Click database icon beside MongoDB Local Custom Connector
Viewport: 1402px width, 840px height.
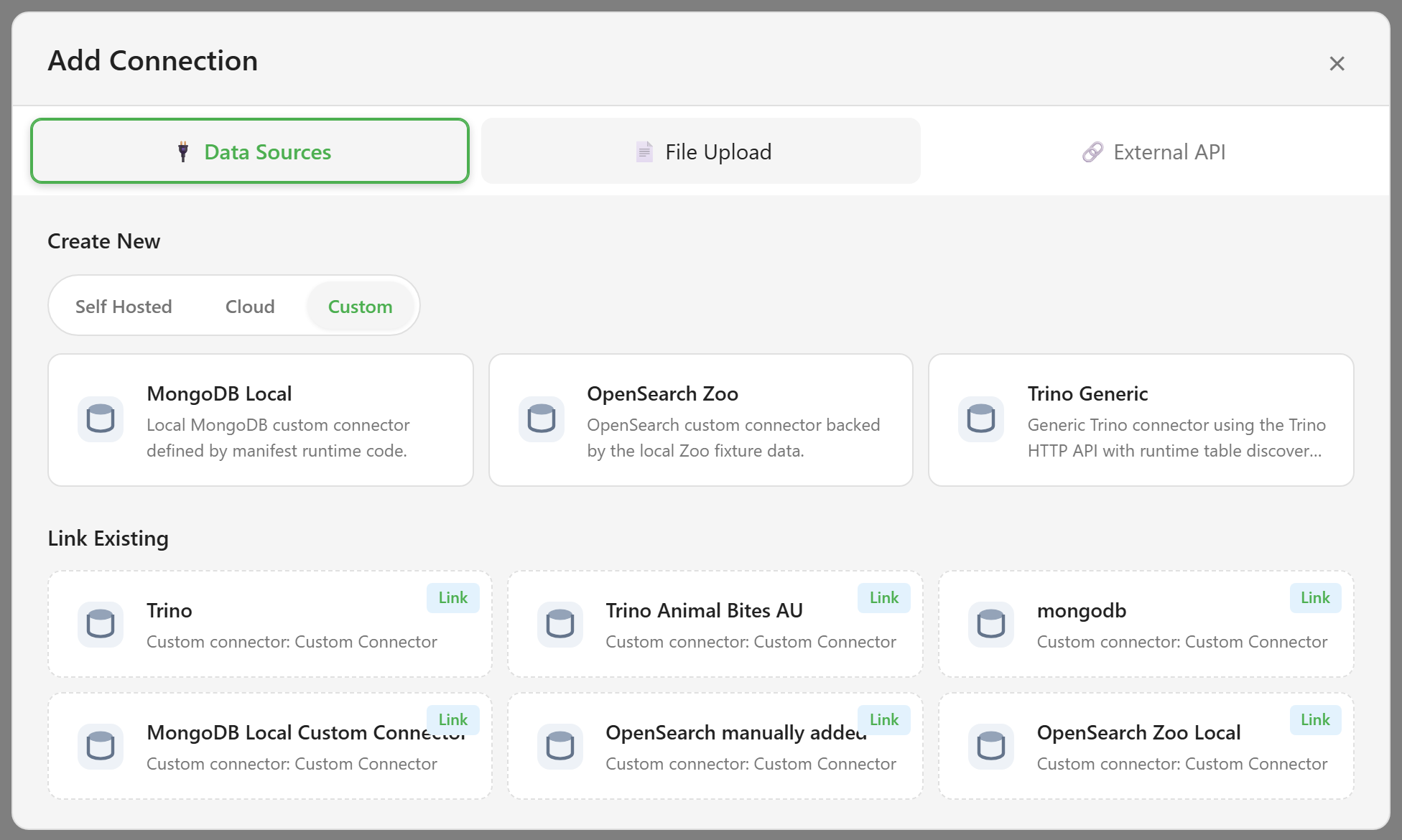(x=101, y=747)
